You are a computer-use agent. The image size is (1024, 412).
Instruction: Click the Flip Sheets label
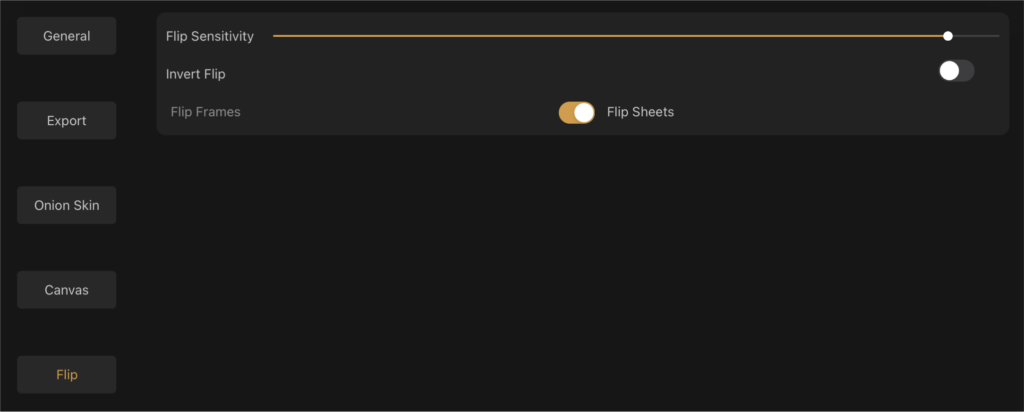coord(640,112)
